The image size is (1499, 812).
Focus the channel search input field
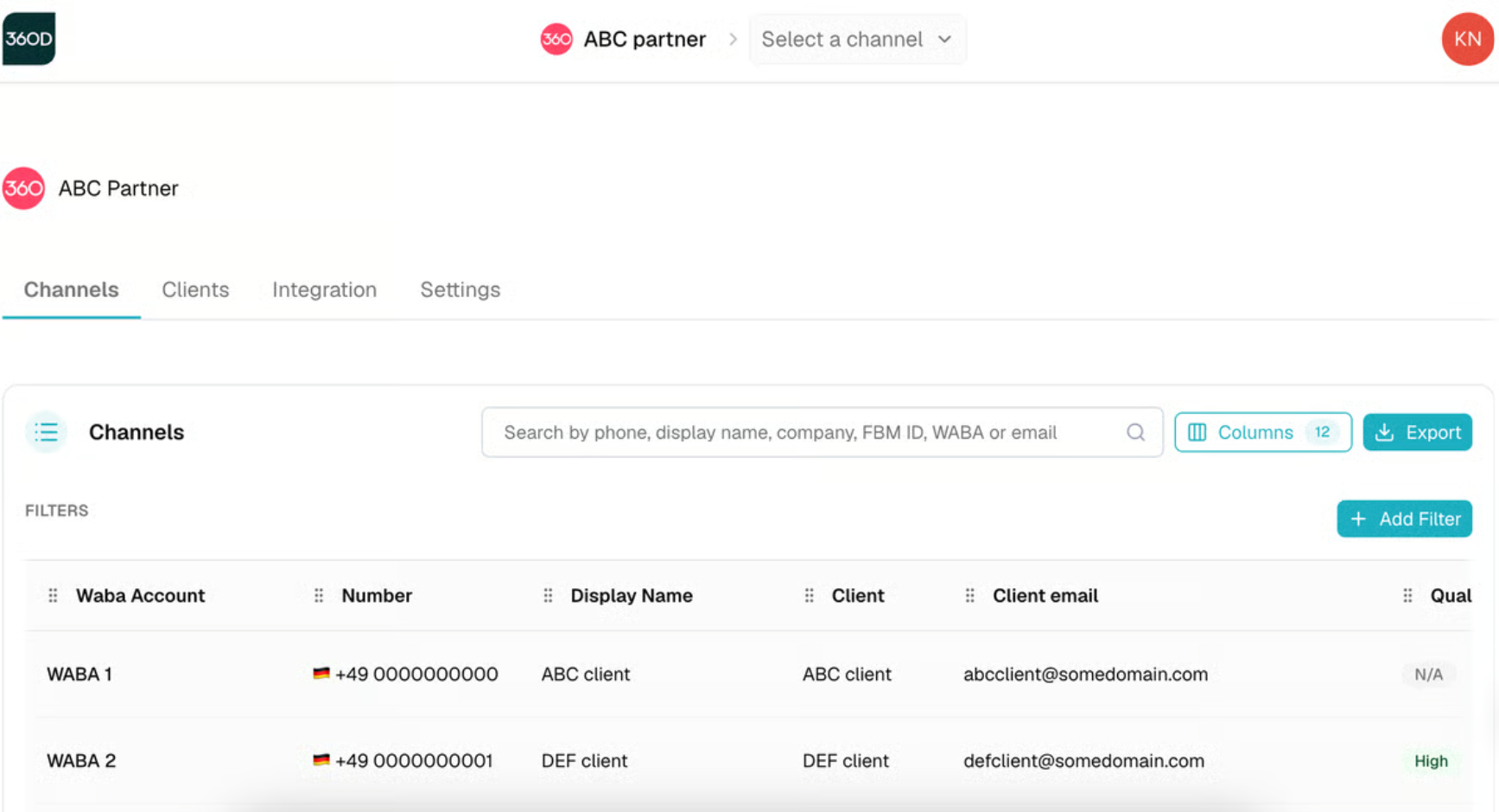(812, 432)
